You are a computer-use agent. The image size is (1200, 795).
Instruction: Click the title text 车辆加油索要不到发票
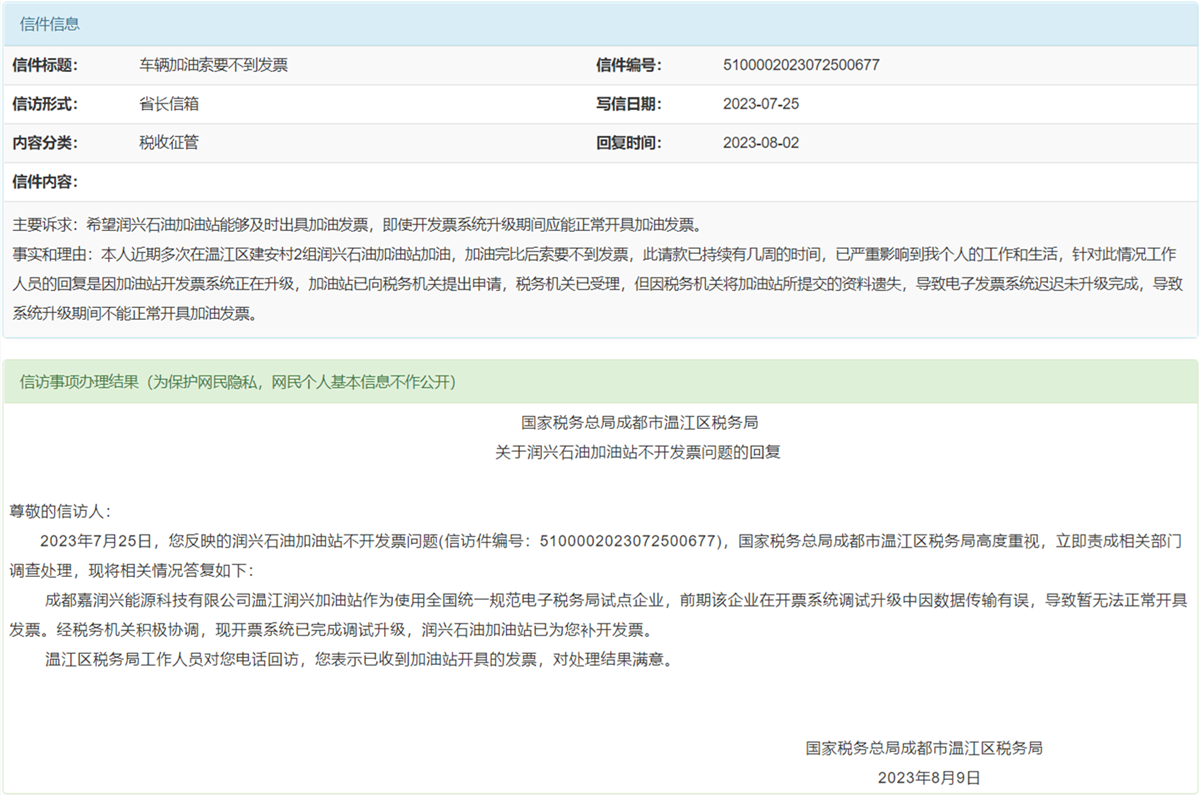(x=213, y=65)
